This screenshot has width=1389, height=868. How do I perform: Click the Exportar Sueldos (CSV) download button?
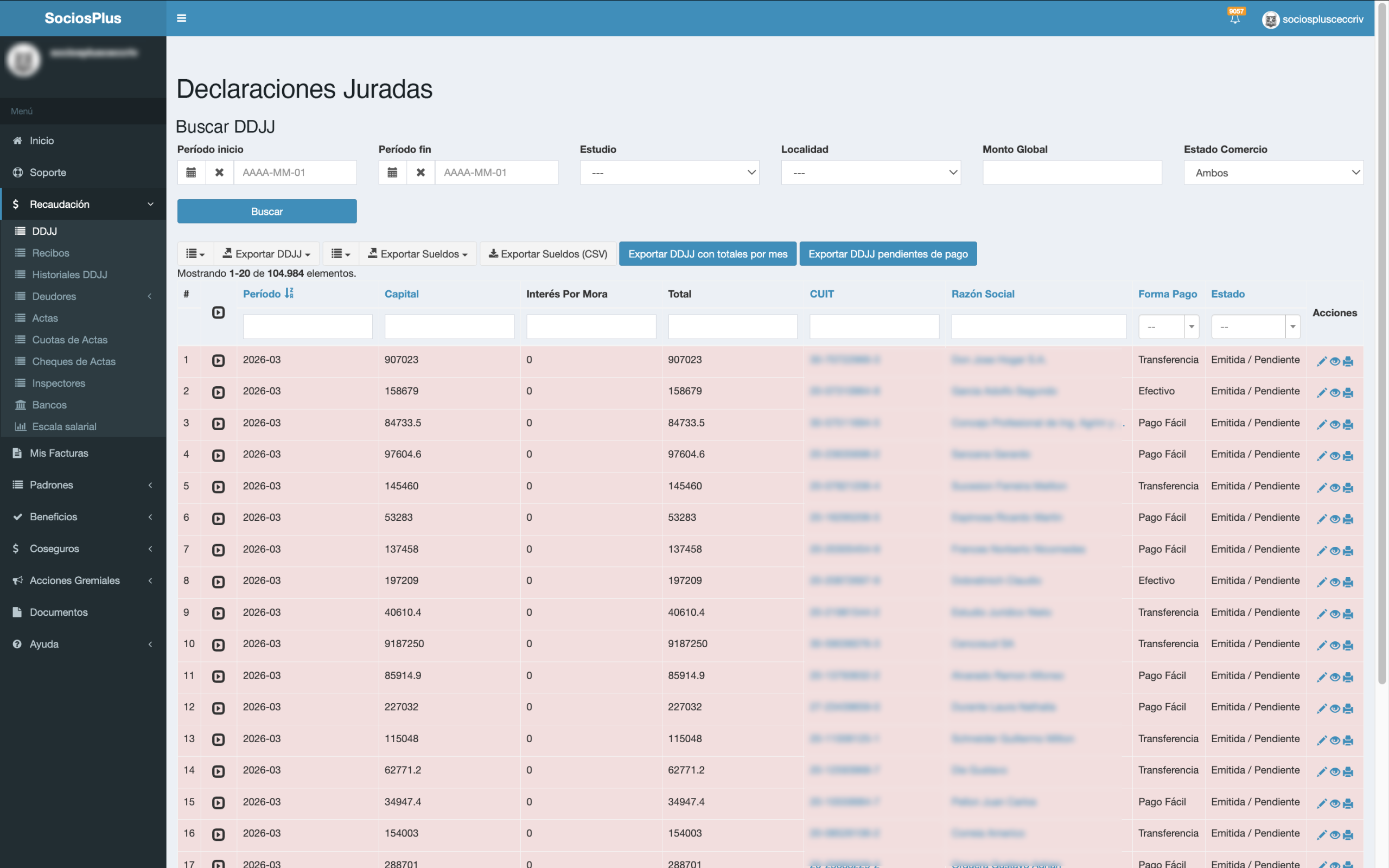click(547, 254)
